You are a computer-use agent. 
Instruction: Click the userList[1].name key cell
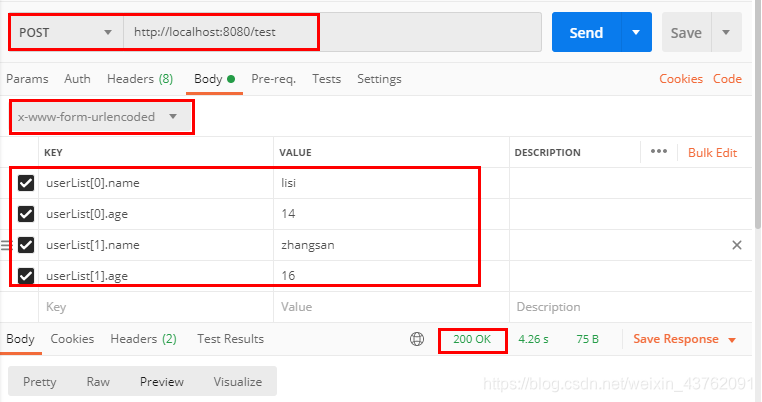click(156, 245)
